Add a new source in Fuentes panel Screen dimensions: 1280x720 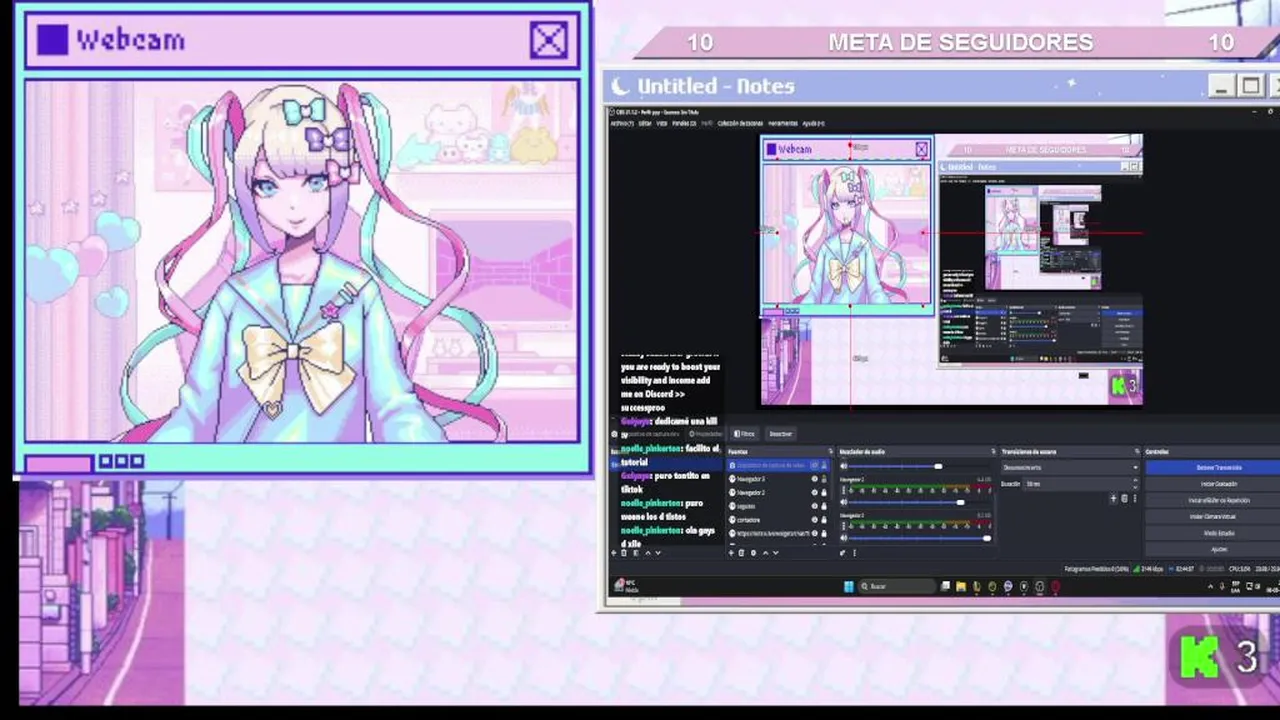(x=731, y=553)
